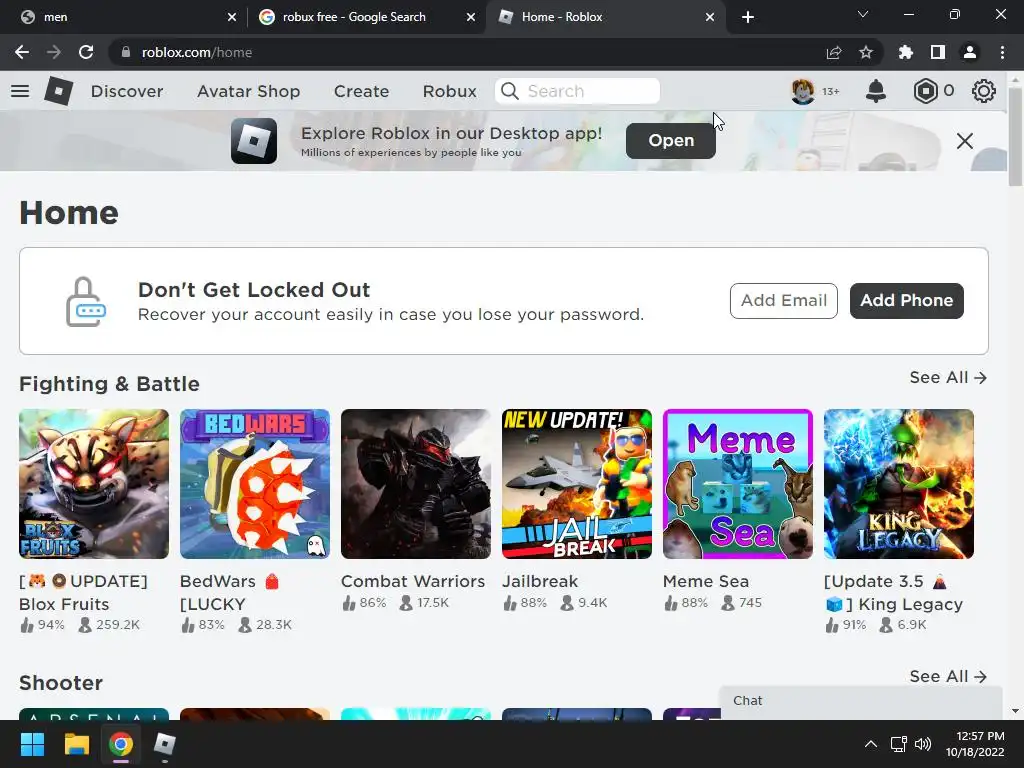Open the Roblox hamburger navigation menu
Screen dimensions: 1024x768
[20, 91]
